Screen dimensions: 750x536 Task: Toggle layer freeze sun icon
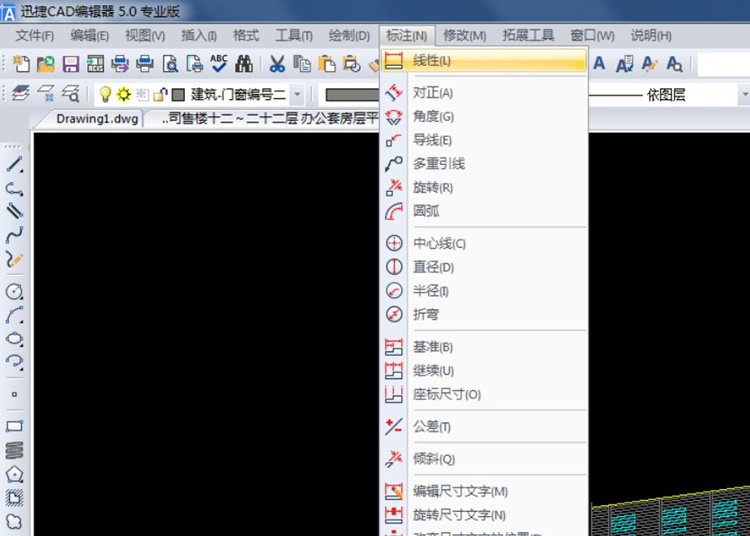coord(123,94)
